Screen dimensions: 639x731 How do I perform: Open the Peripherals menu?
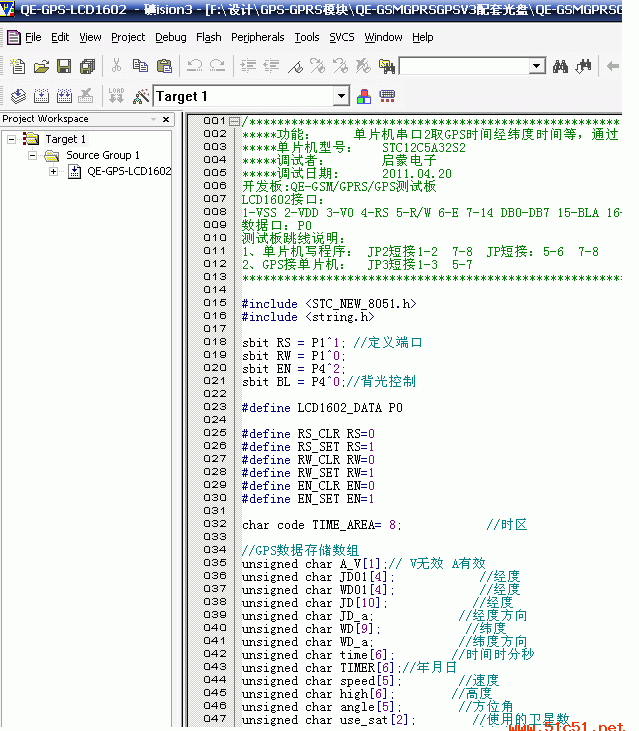click(x=257, y=37)
